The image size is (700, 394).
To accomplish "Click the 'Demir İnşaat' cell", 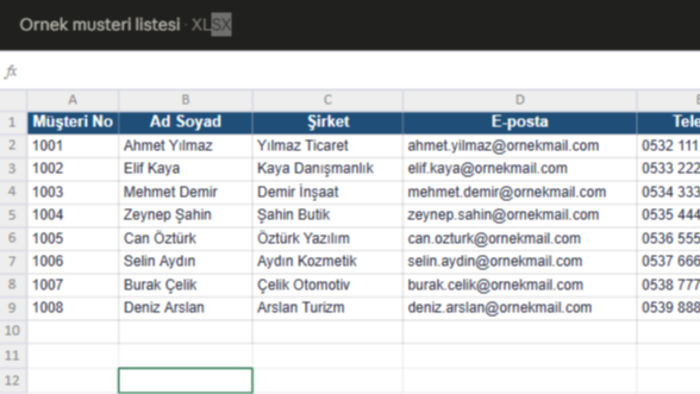I will 328,192.
